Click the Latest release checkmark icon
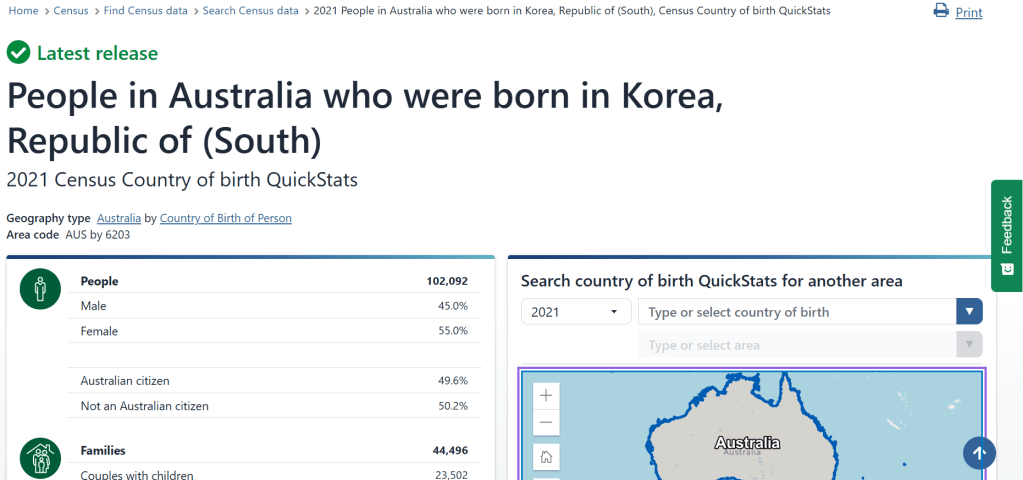Viewport: 1023px width, 480px height. [x=18, y=53]
